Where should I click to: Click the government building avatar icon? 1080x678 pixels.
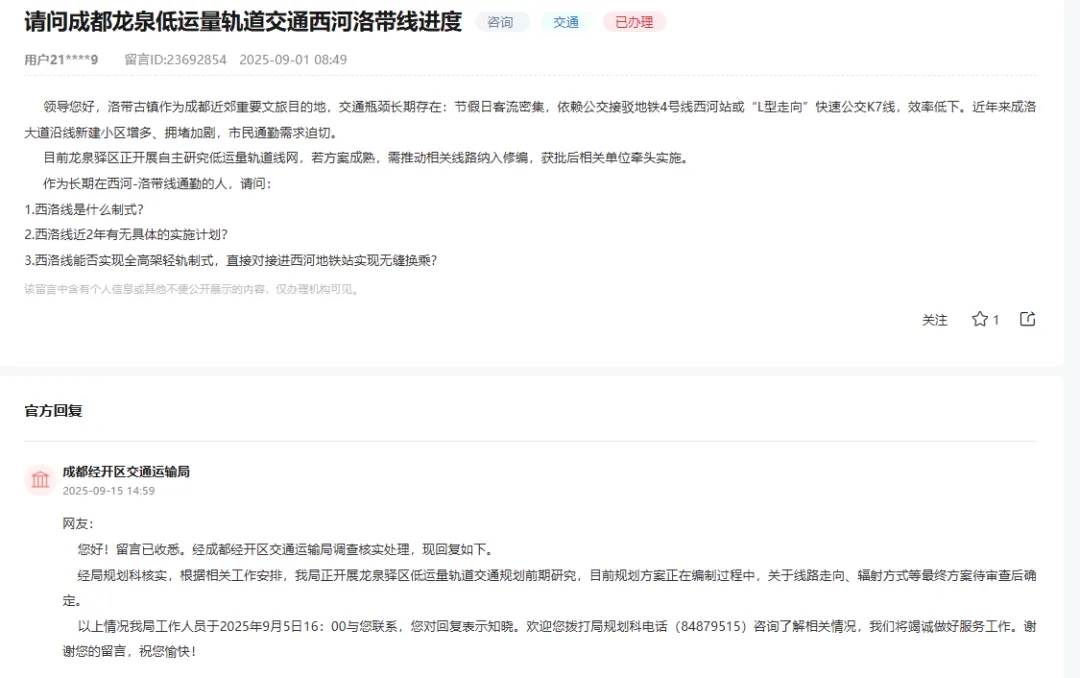[x=40, y=480]
